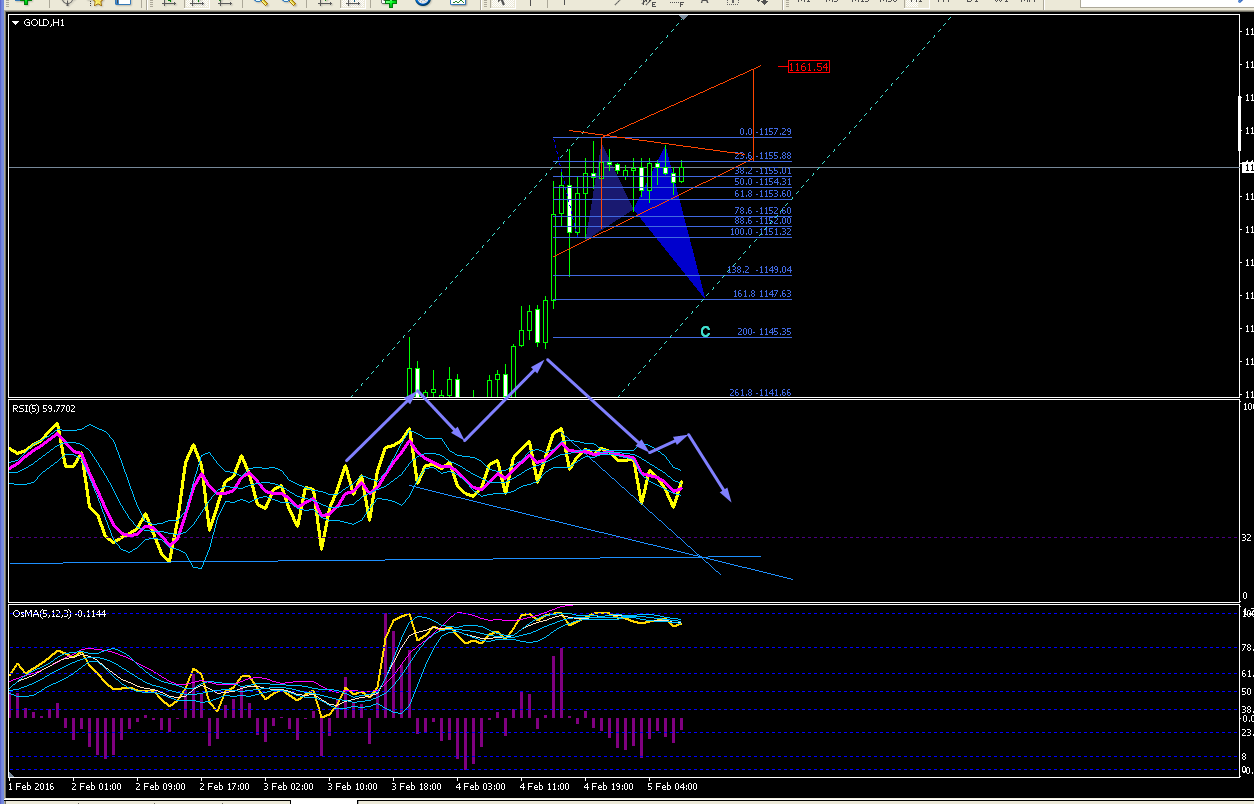Toggle the arrow beside GOLD,H1 chart title

[15, 22]
